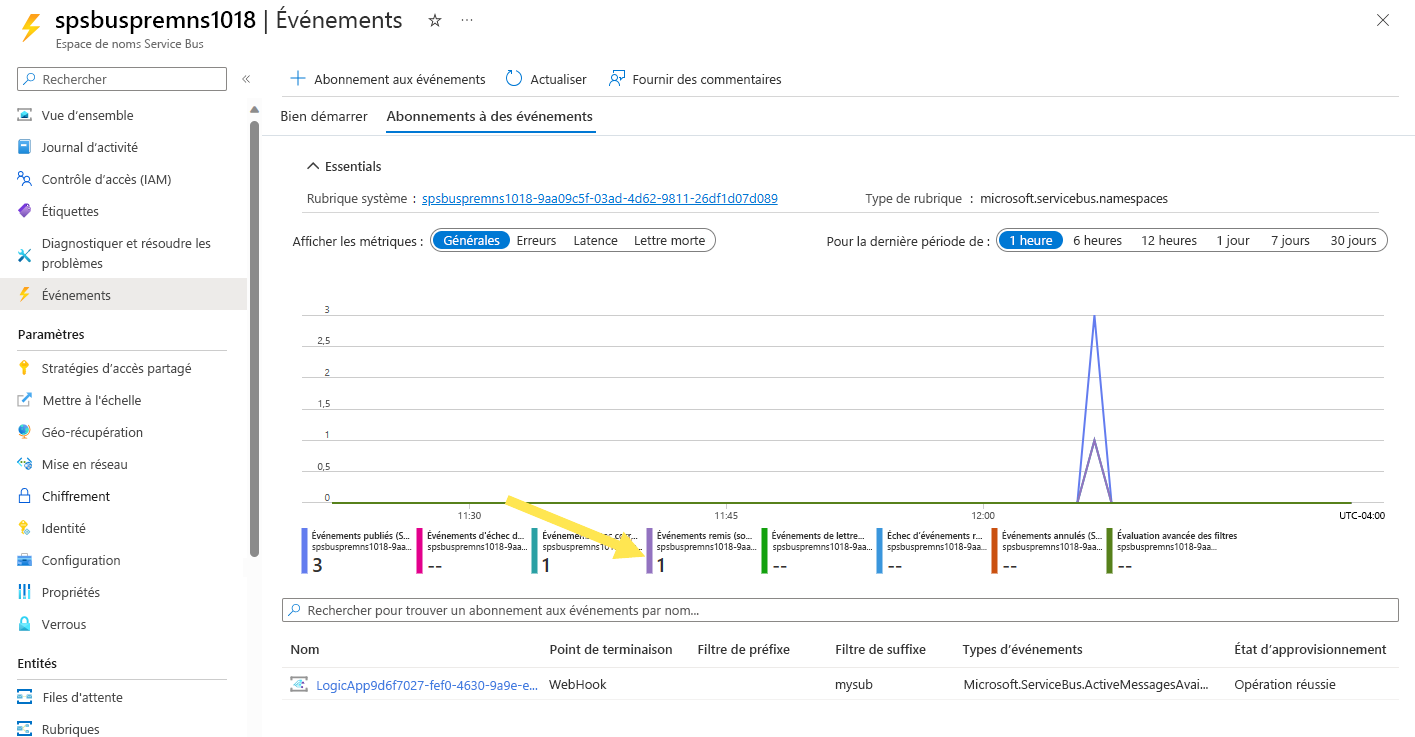This screenshot has width=1415, height=737.
Task: Click the mysub suffix filter cell
Action: pyautogui.click(x=853, y=685)
